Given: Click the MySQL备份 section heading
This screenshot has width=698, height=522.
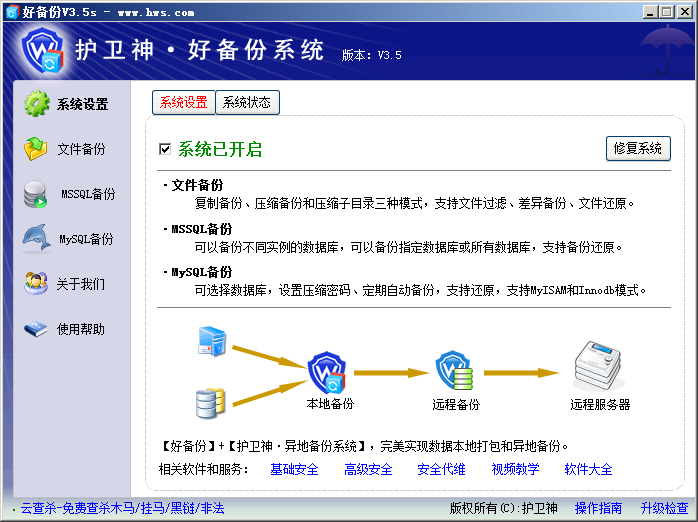Looking at the screenshot, I should pos(202,272).
